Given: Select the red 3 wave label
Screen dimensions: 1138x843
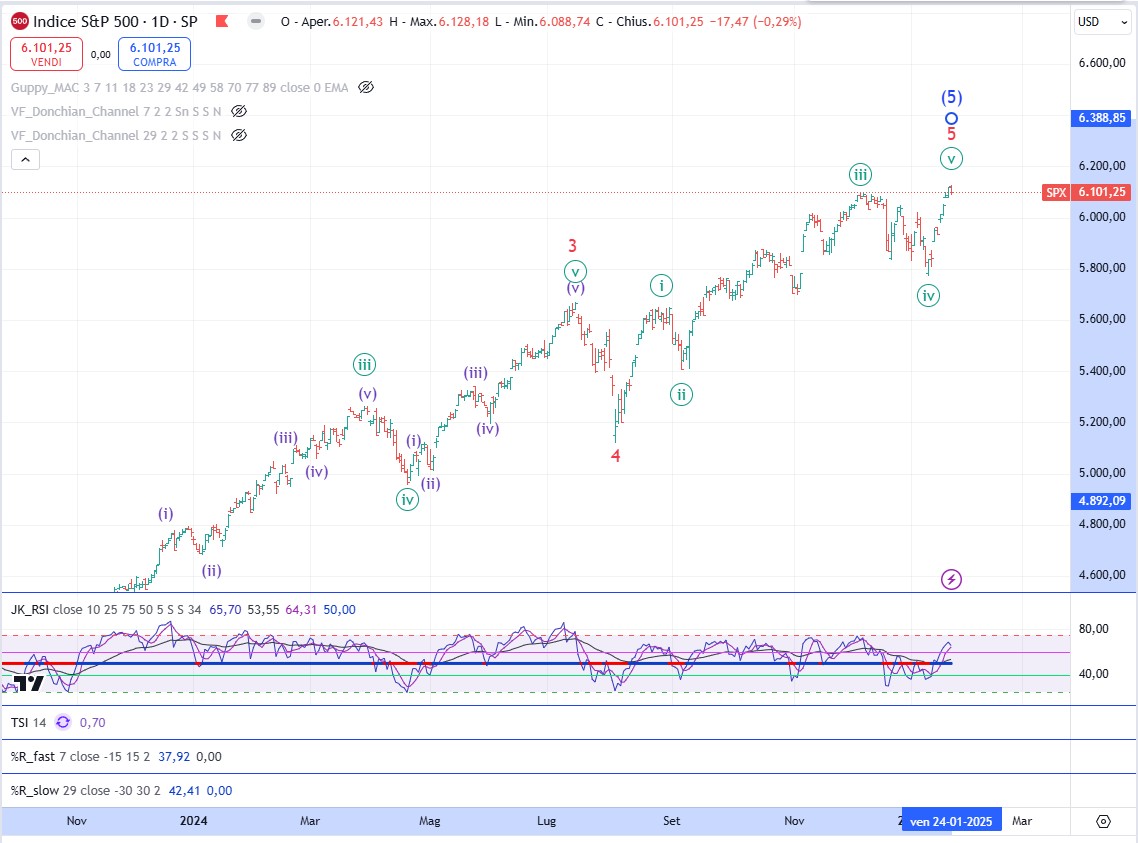Looking at the screenshot, I should coord(573,246).
